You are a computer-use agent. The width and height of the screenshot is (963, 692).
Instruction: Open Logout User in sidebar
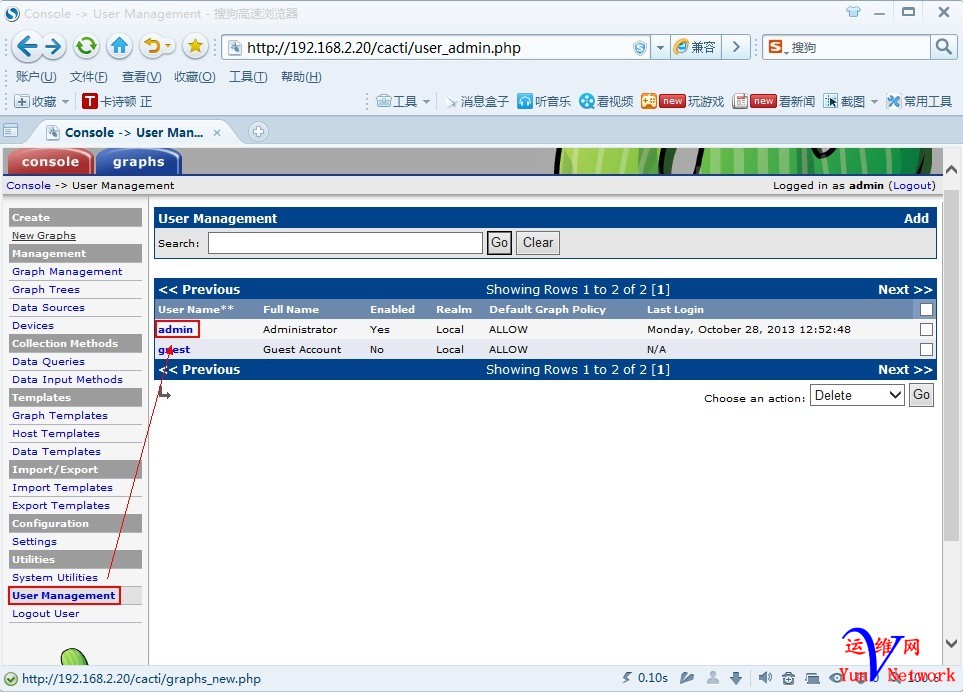tap(45, 613)
